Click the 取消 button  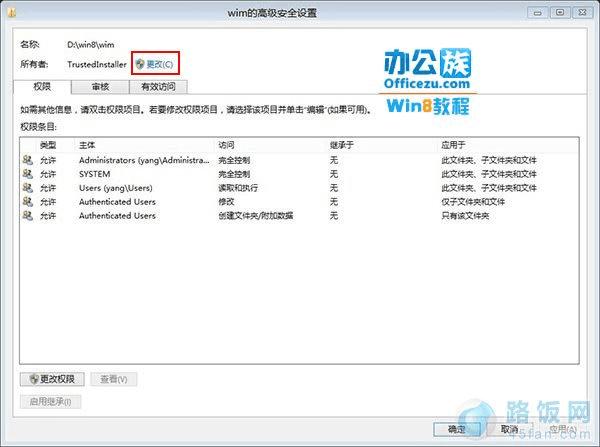pos(510,429)
